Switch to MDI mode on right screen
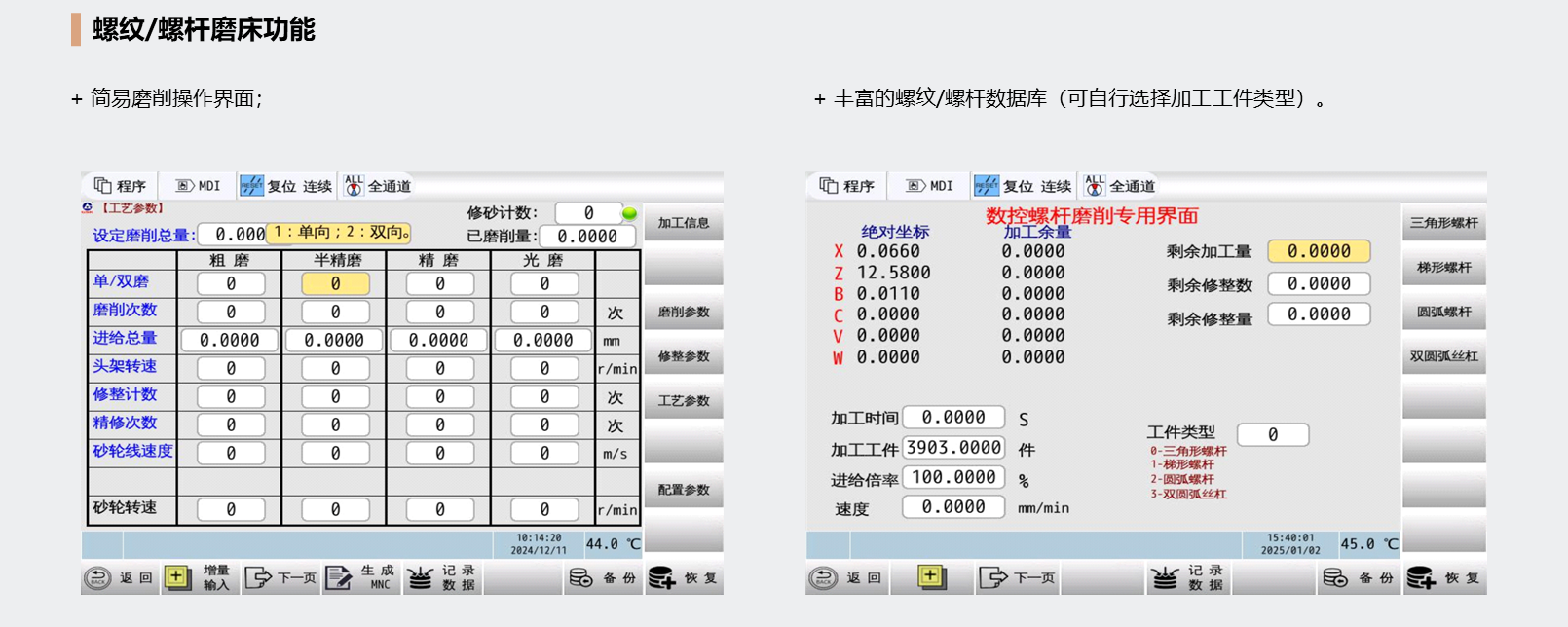Viewport: 1568px width, 627px height. (930, 186)
